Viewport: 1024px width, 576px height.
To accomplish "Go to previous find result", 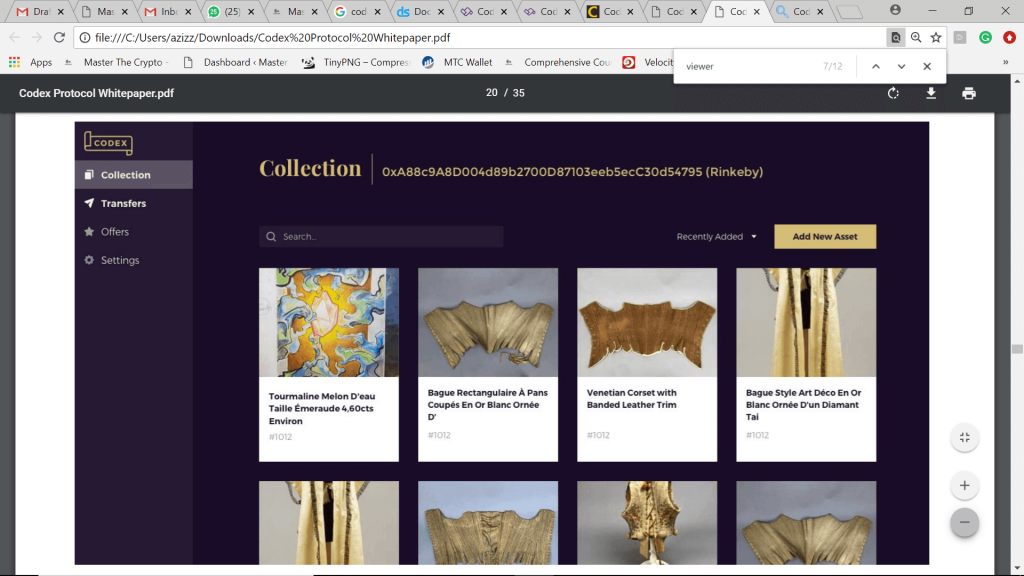I will 876,66.
